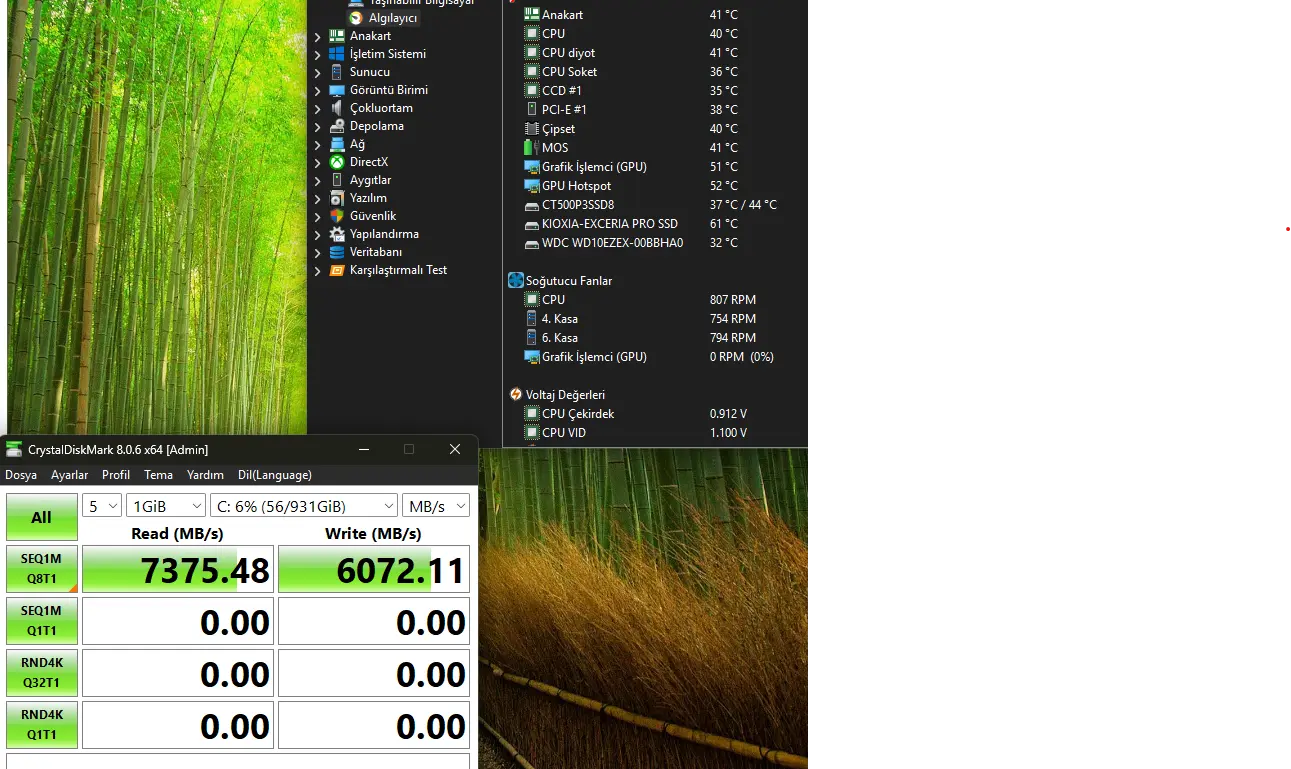Click the Çokluortam speaker icon
Screen dimensions: 1291x769
click(x=337, y=108)
